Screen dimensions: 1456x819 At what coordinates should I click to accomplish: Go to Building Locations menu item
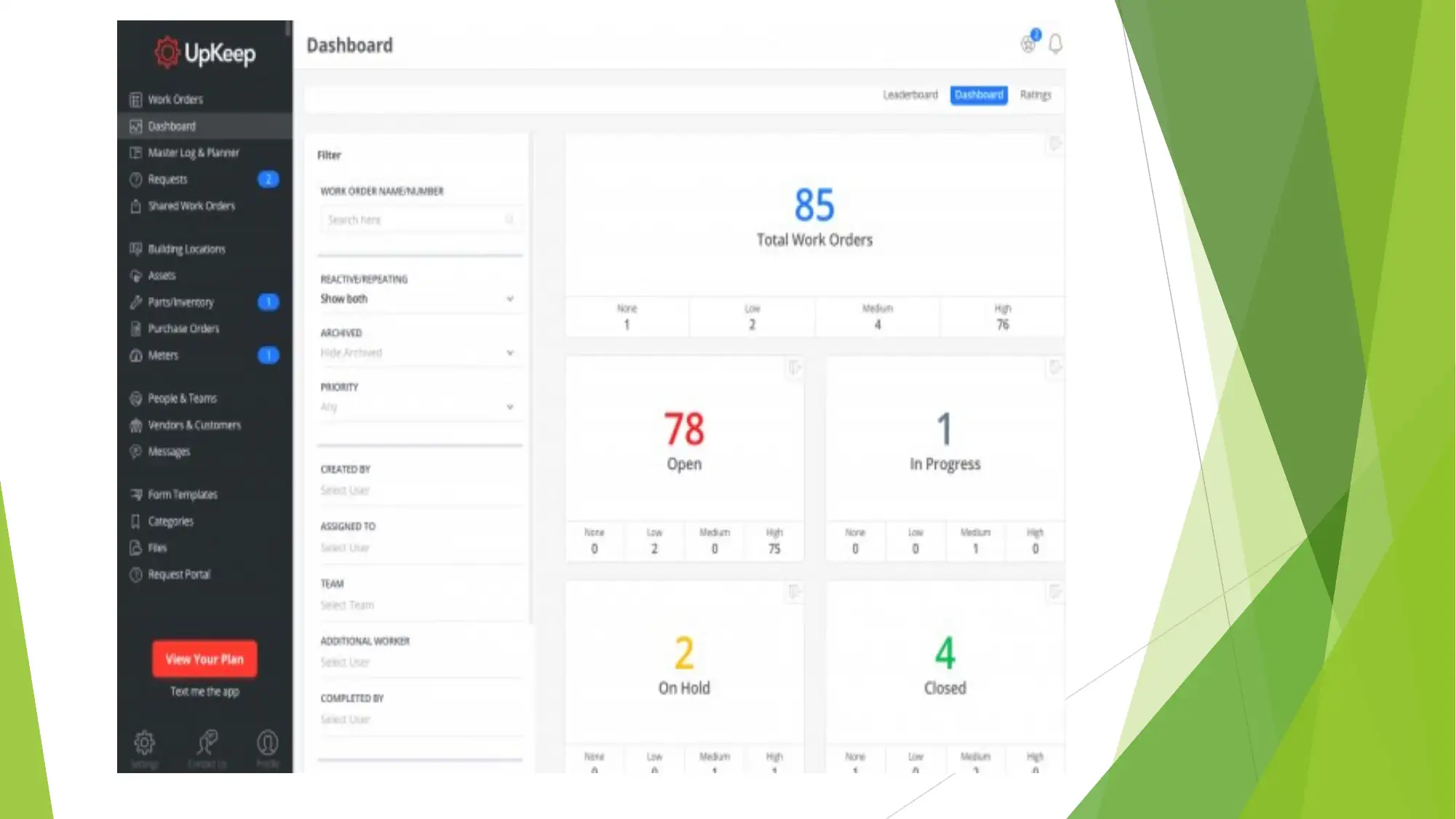pos(205,249)
